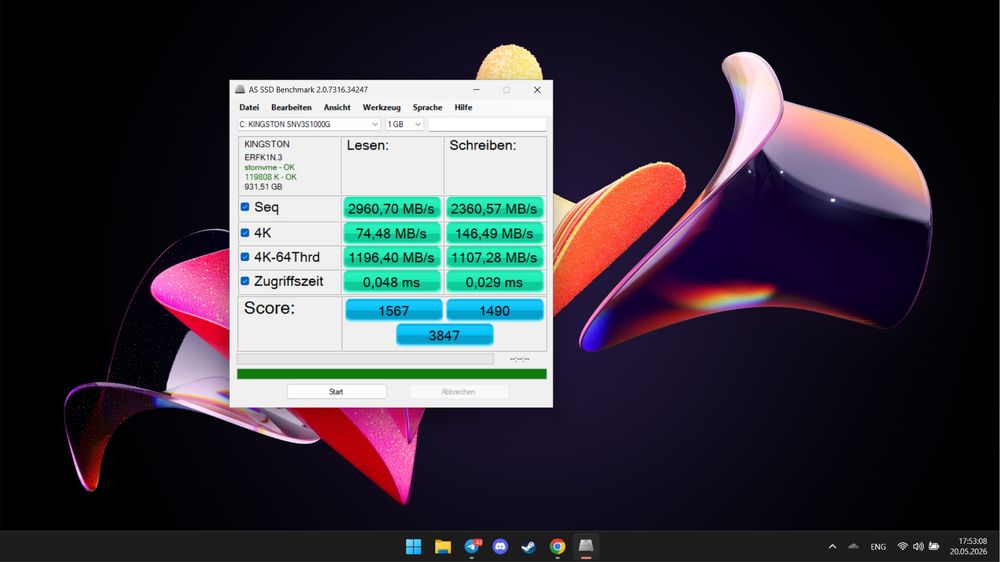Screen dimensions: 1000x562
Task: Click the total score 3847
Action: (445, 335)
